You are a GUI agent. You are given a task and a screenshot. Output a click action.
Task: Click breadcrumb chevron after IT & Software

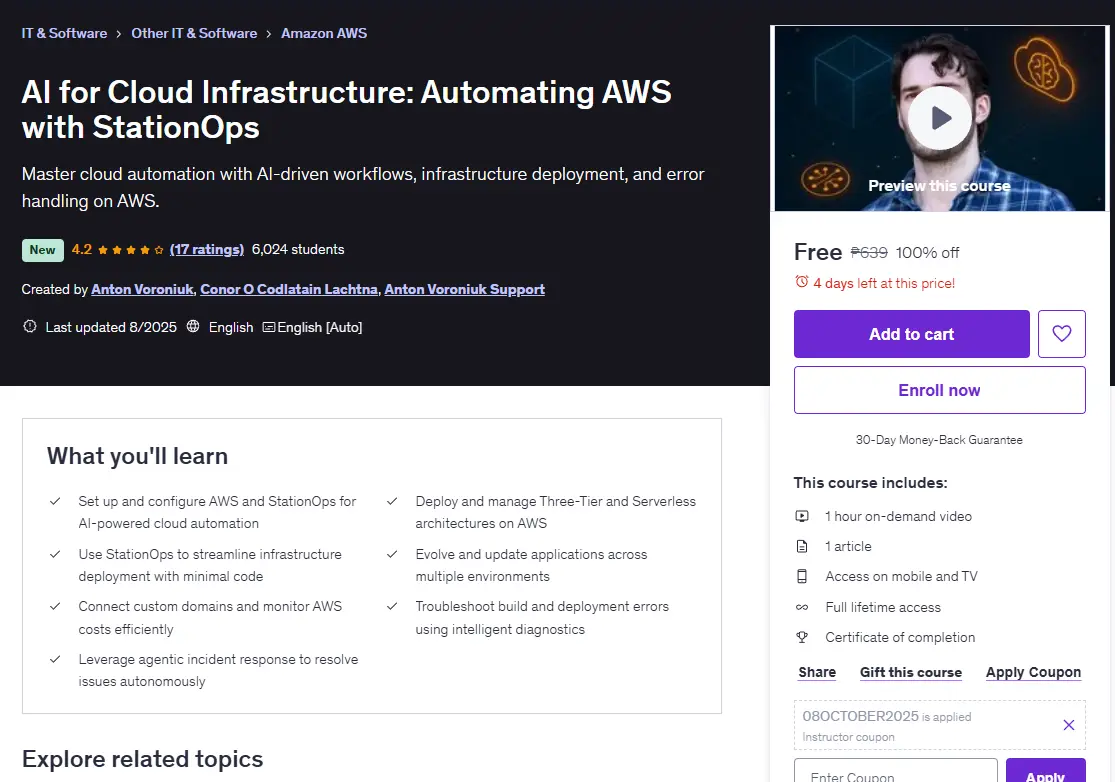(x=119, y=33)
